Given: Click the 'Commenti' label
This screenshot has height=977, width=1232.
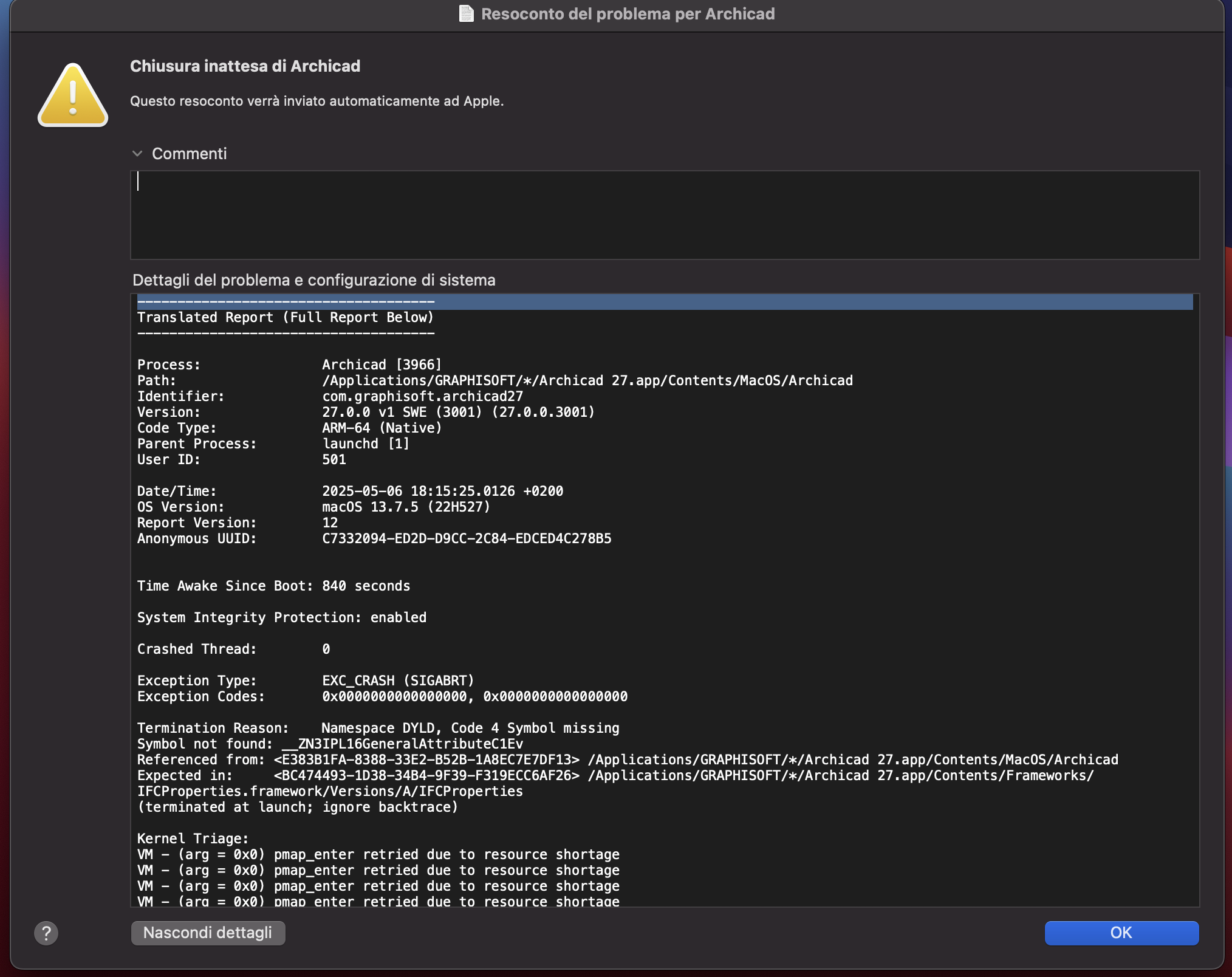Looking at the screenshot, I should (x=189, y=154).
